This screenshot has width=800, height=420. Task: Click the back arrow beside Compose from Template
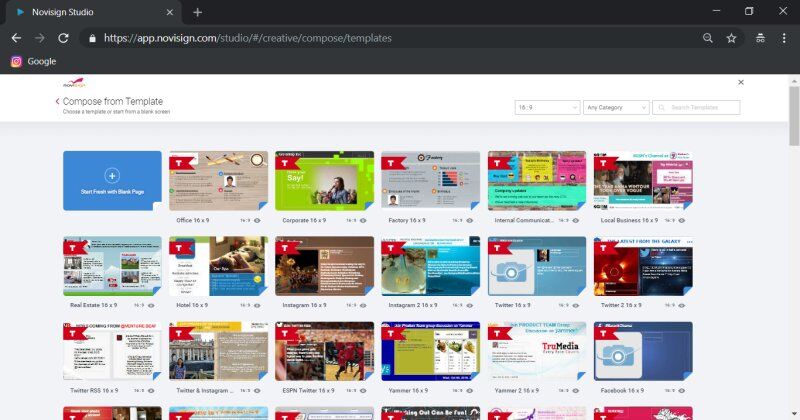57,102
